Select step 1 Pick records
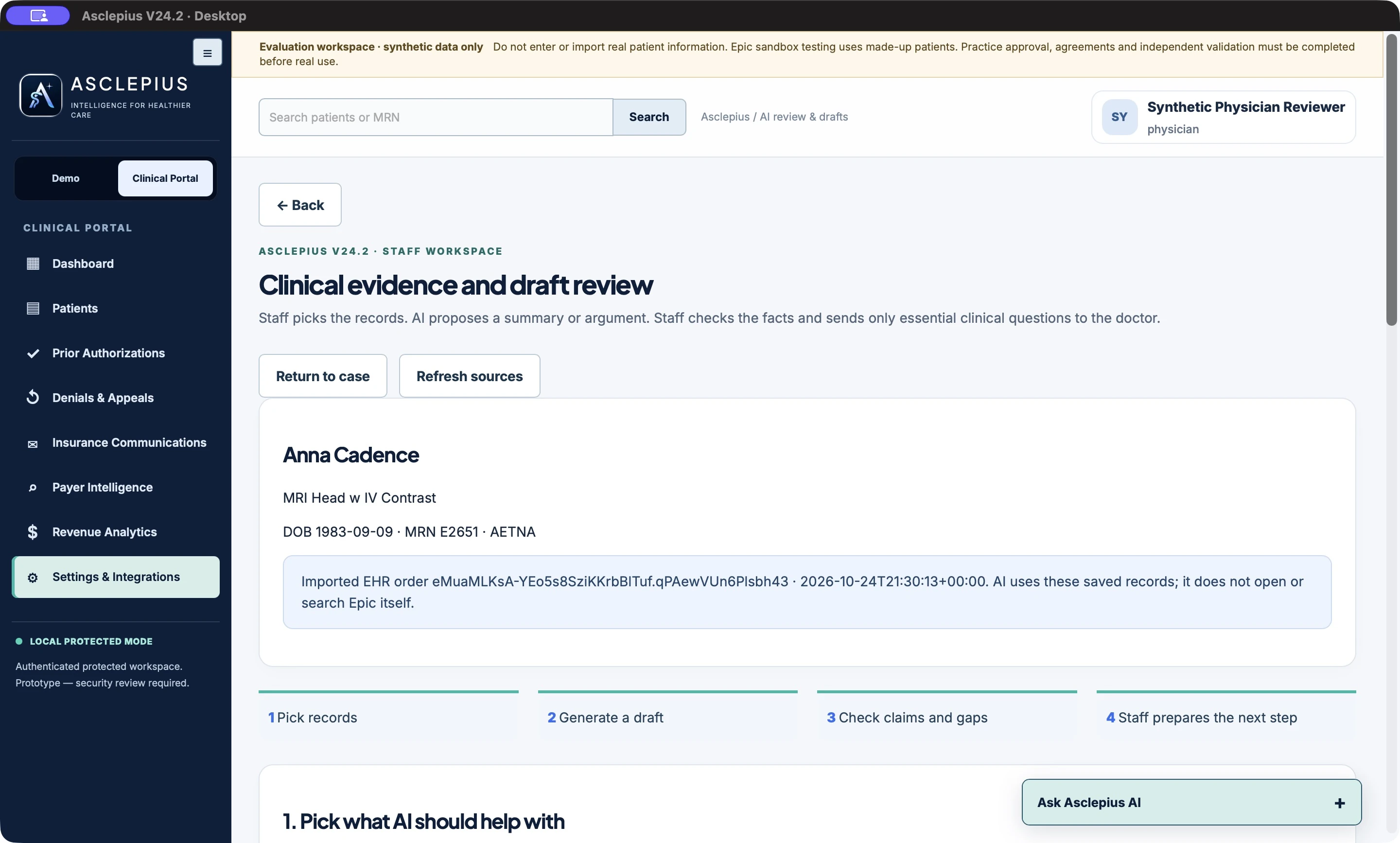This screenshot has height=843, width=1400. click(388, 716)
